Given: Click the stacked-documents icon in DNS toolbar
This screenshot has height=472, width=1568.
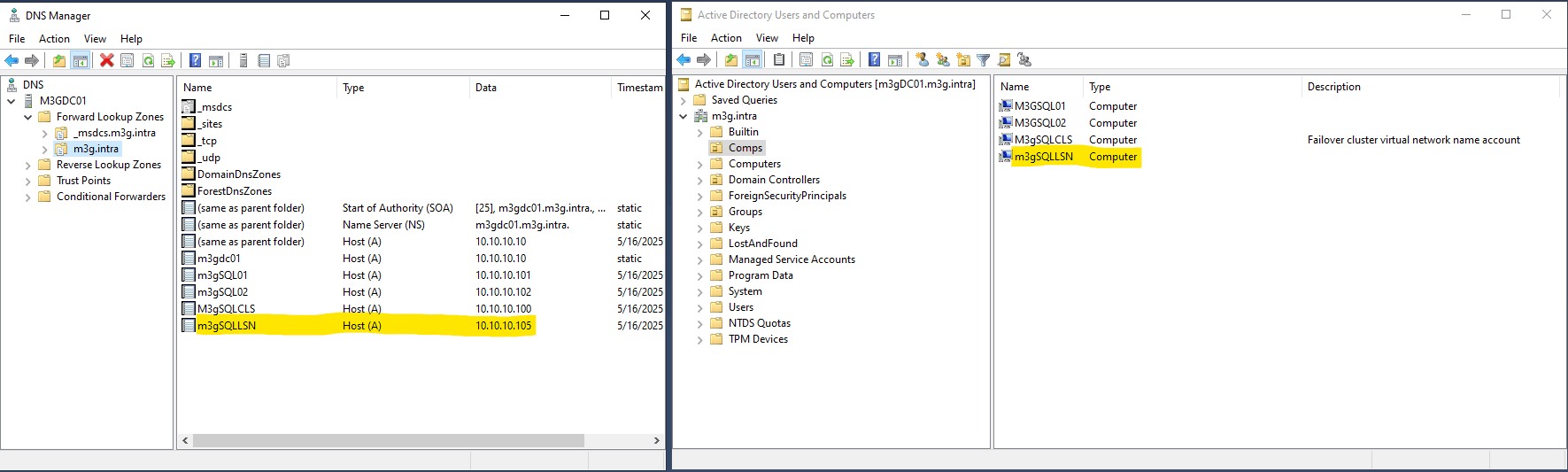Looking at the screenshot, I should (283, 60).
